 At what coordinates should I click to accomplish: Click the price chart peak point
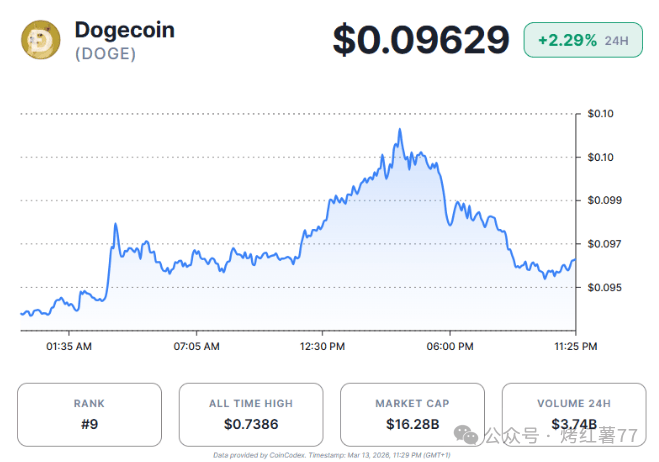click(399, 129)
